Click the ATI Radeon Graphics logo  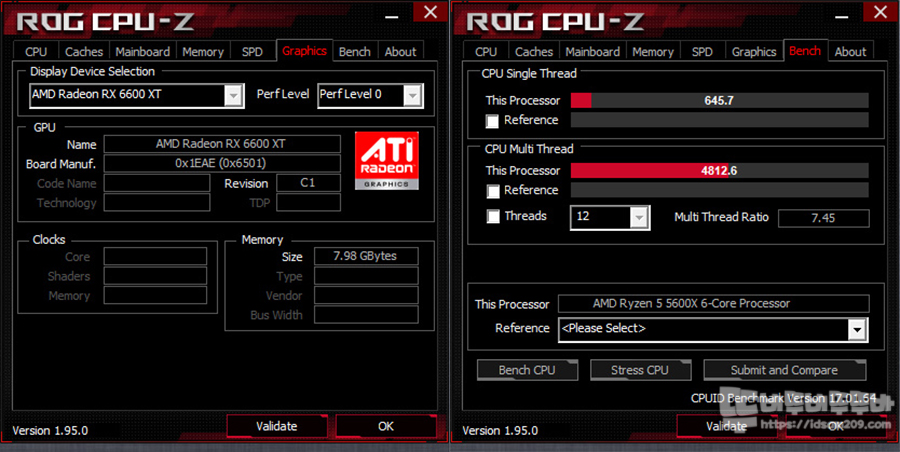(386, 161)
